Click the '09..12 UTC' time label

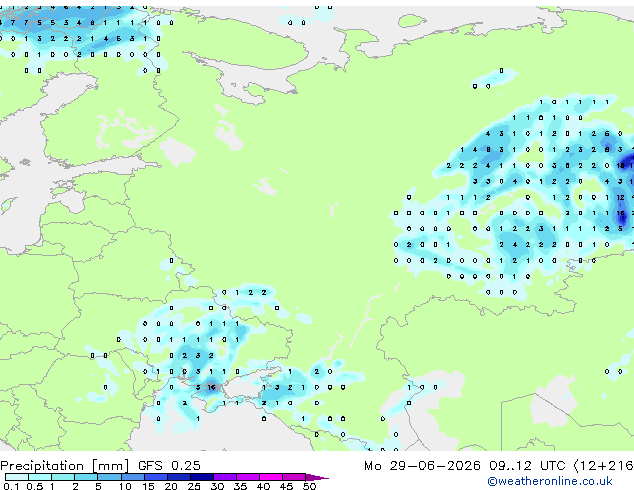tap(526, 466)
